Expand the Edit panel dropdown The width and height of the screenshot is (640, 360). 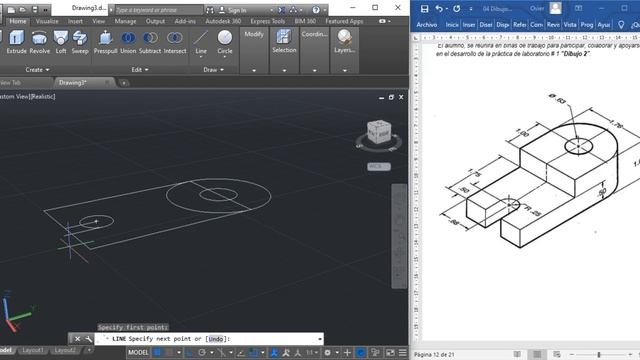pos(140,70)
